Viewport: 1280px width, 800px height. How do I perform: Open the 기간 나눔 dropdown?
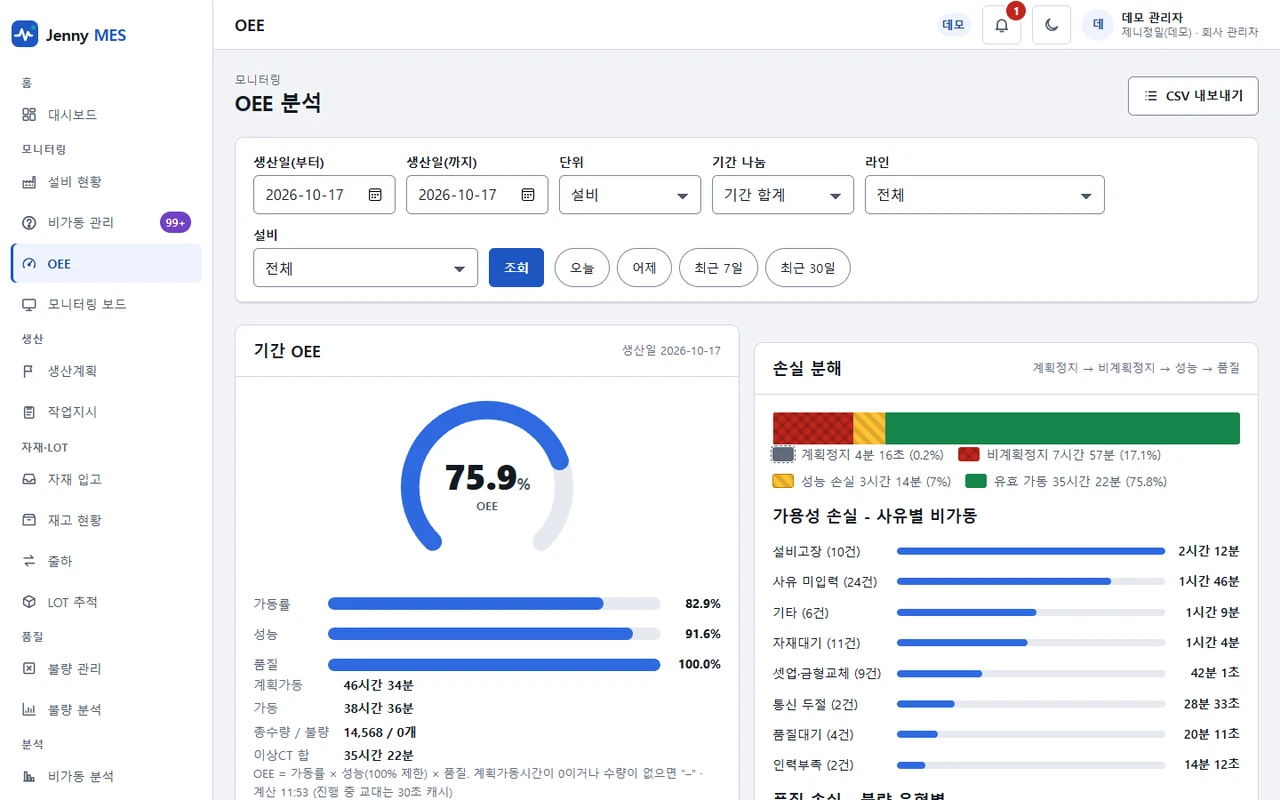pos(783,195)
